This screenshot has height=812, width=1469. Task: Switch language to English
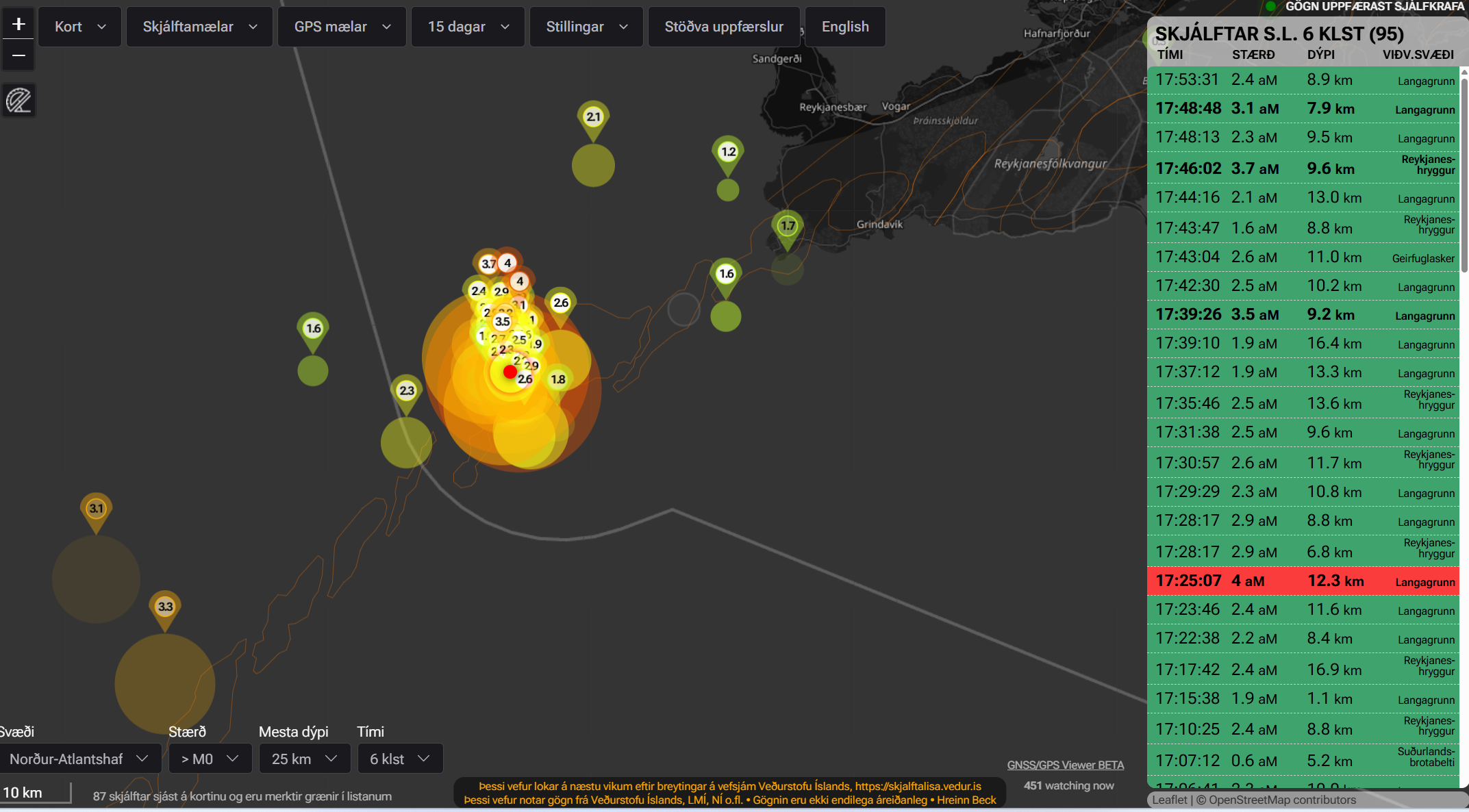click(x=845, y=27)
